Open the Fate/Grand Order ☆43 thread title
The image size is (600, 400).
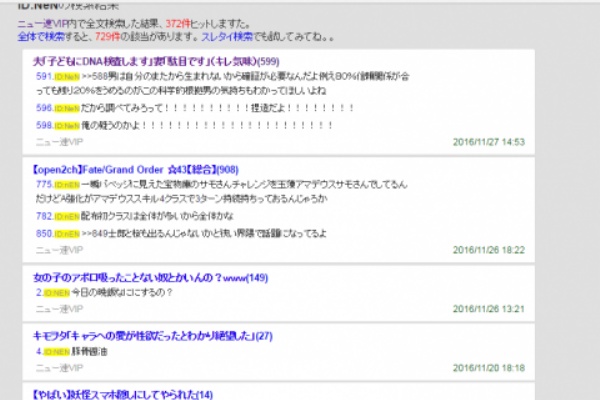pyautogui.click(x=135, y=170)
